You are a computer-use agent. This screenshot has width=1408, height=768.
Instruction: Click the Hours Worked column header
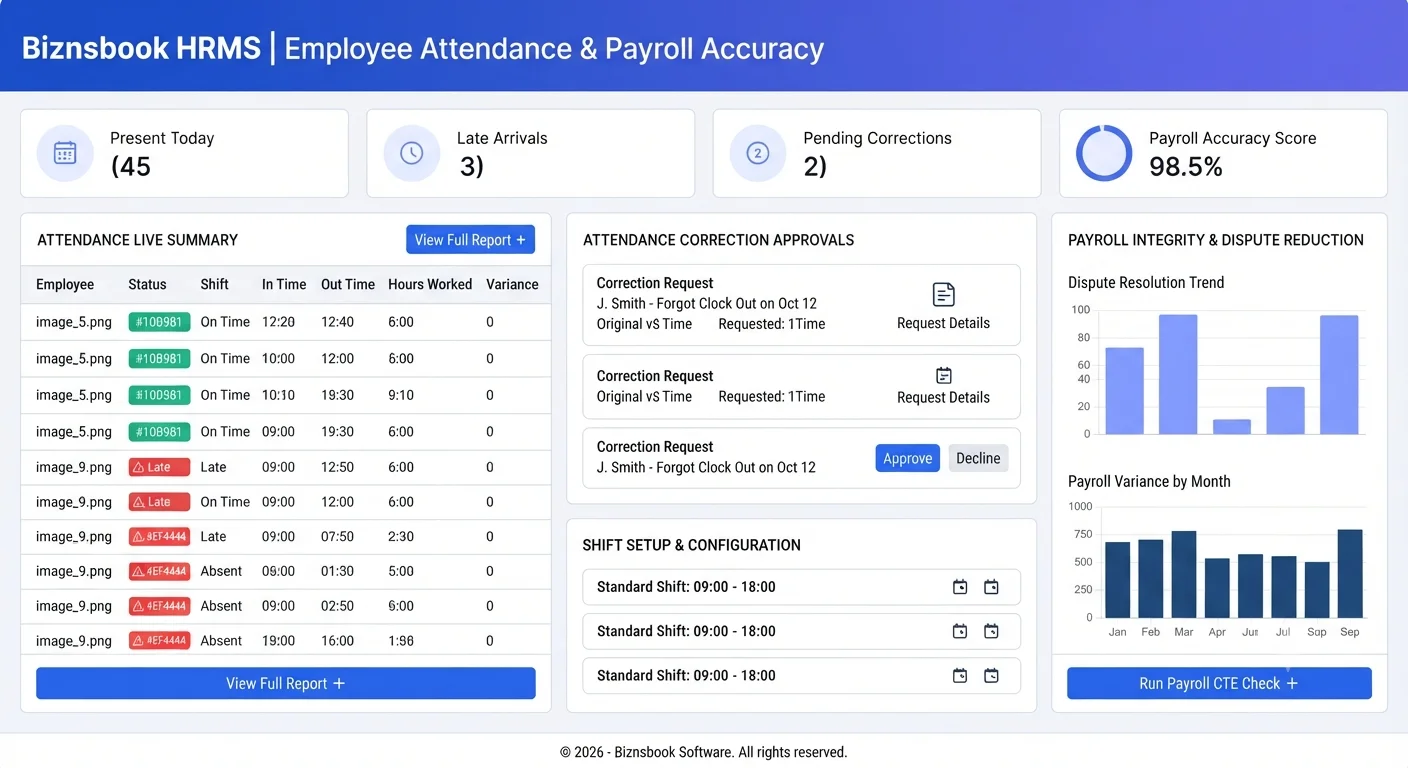[x=430, y=284]
